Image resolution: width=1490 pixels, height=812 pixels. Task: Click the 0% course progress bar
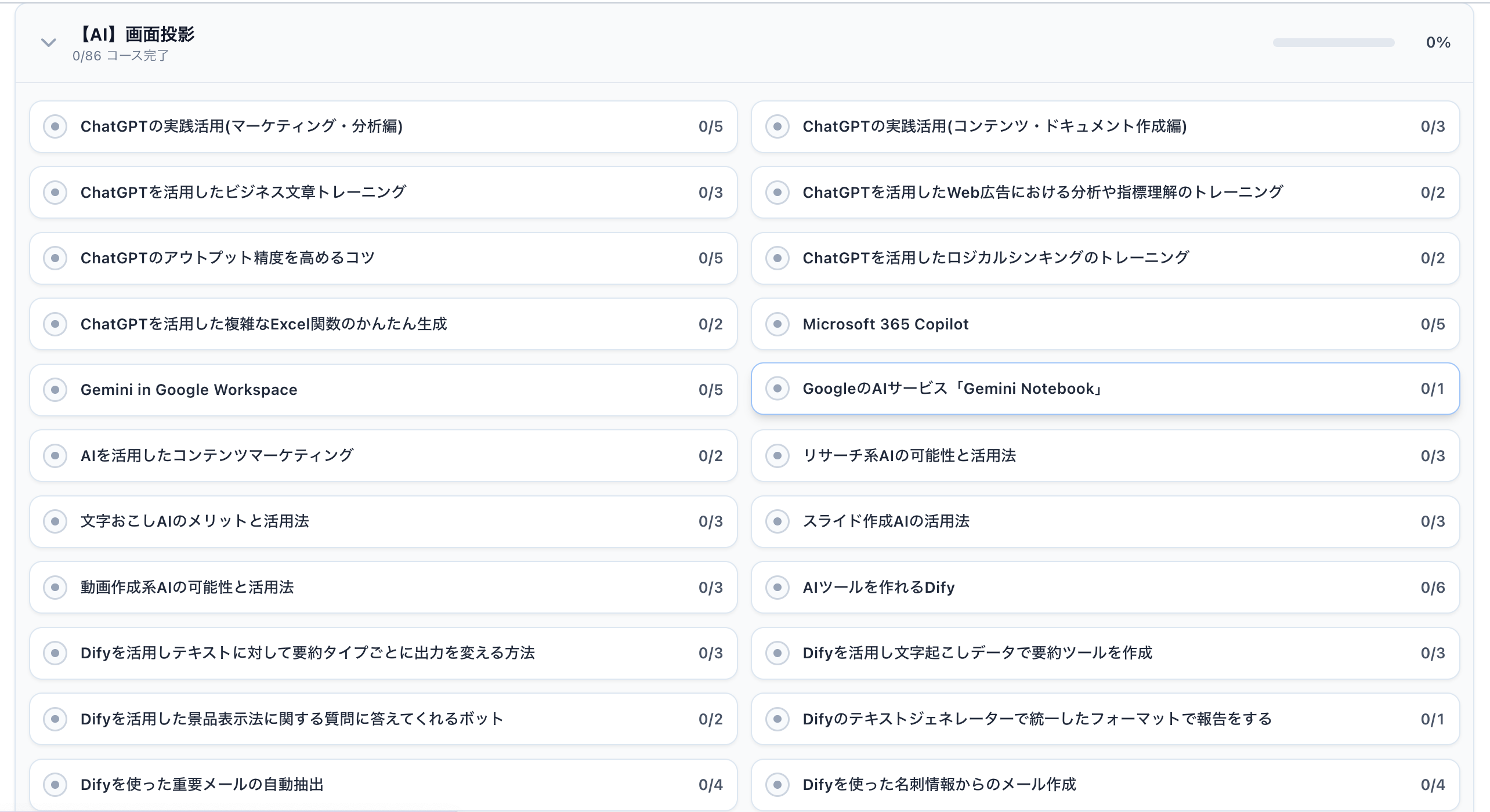tap(1333, 42)
